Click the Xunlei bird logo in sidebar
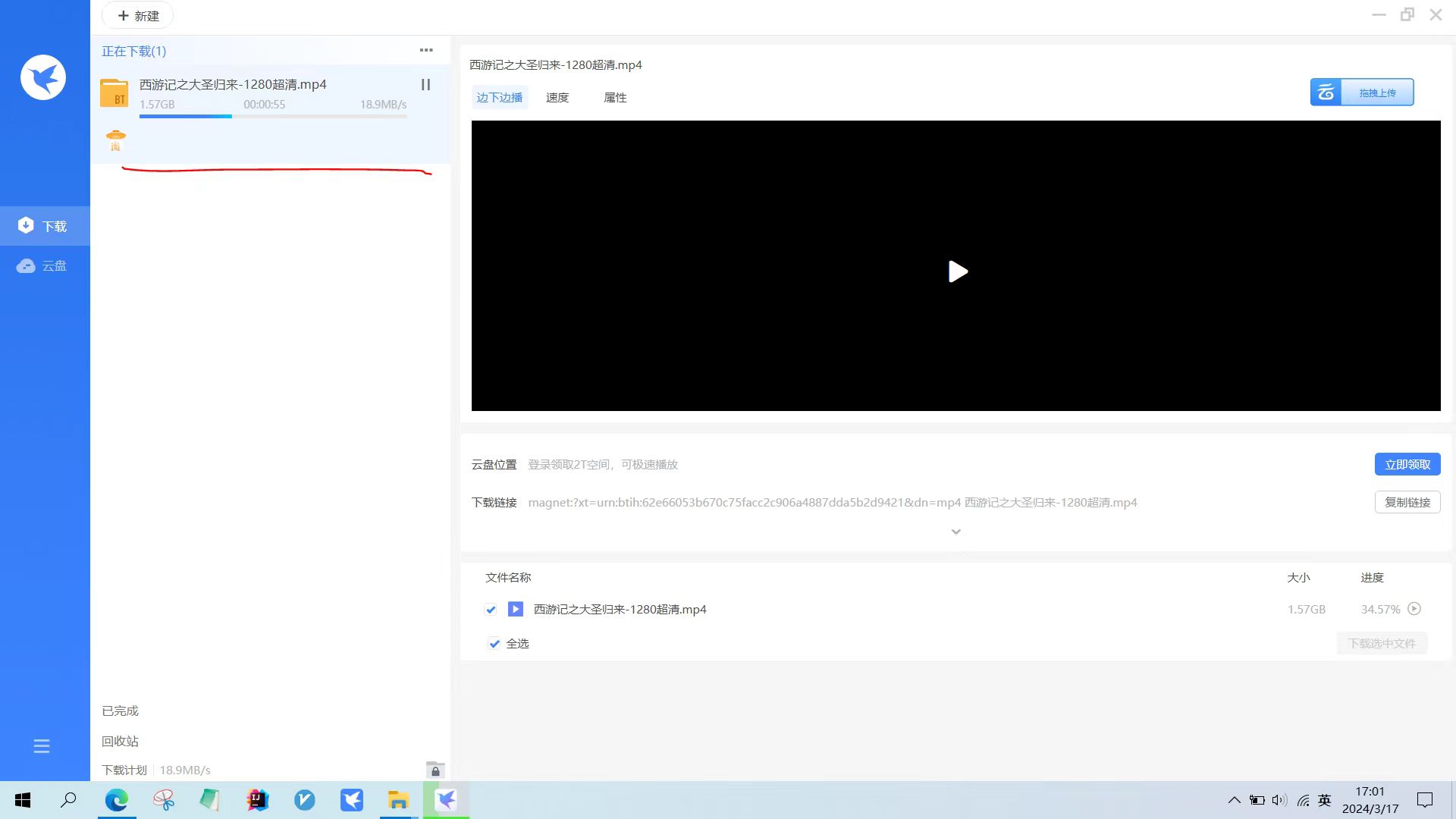The width and height of the screenshot is (1456, 819). point(43,77)
